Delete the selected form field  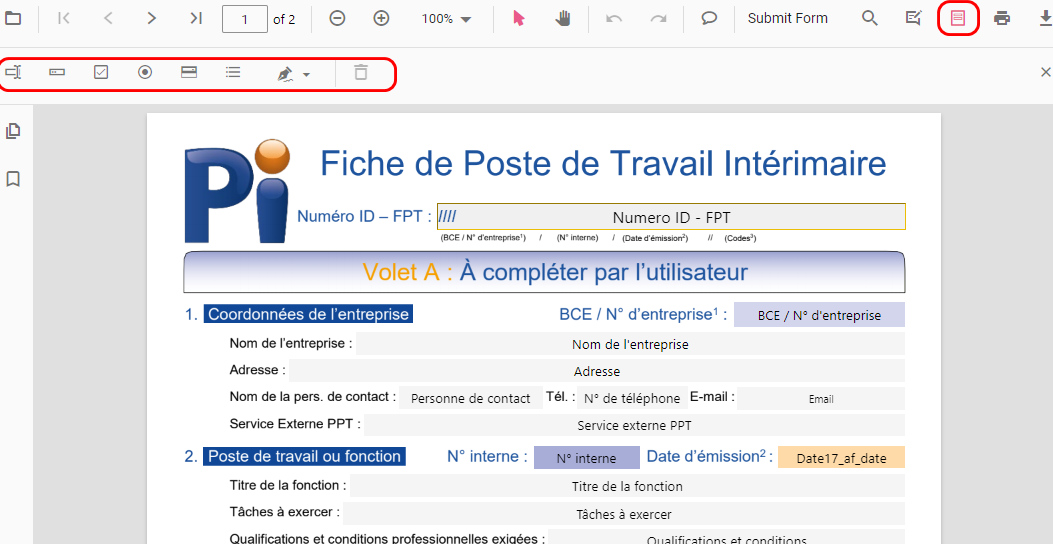[361, 72]
